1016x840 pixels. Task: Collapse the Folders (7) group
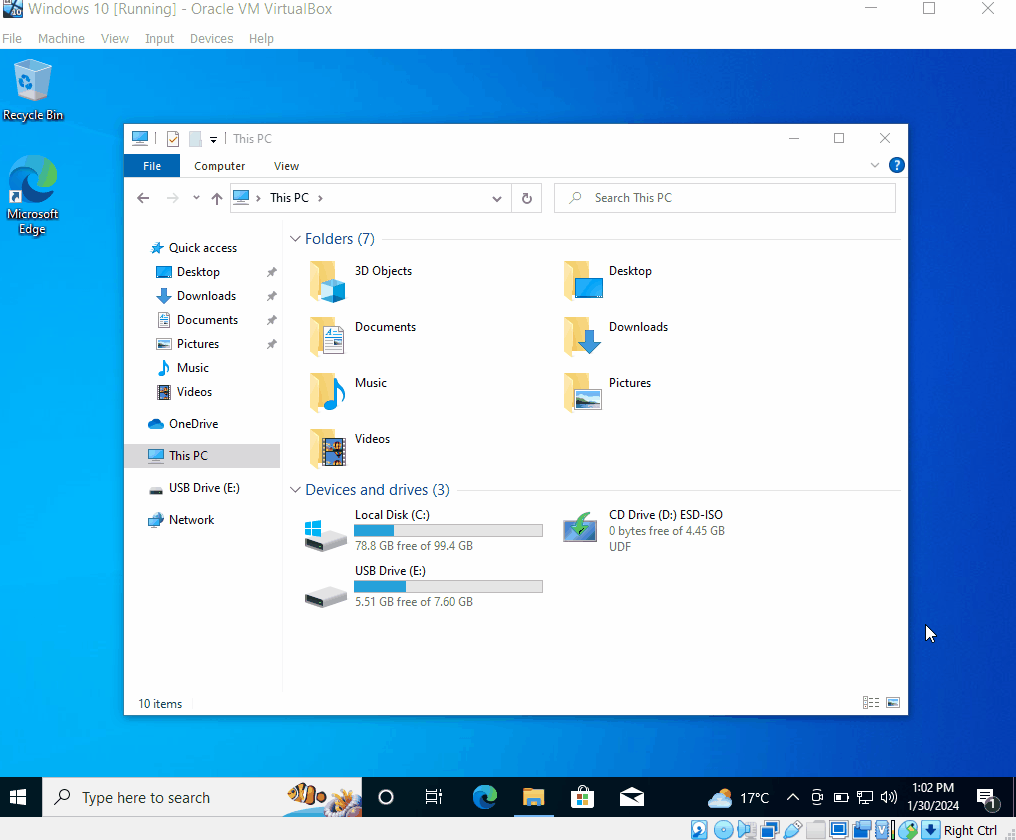tap(295, 239)
